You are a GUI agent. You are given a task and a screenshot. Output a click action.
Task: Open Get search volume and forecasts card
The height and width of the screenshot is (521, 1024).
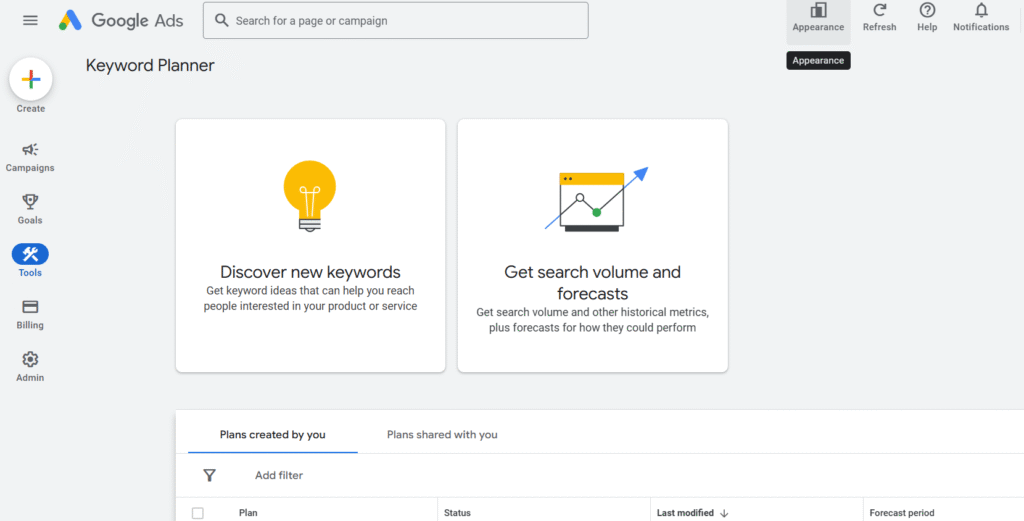pyautogui.click(x=592, y=245)
